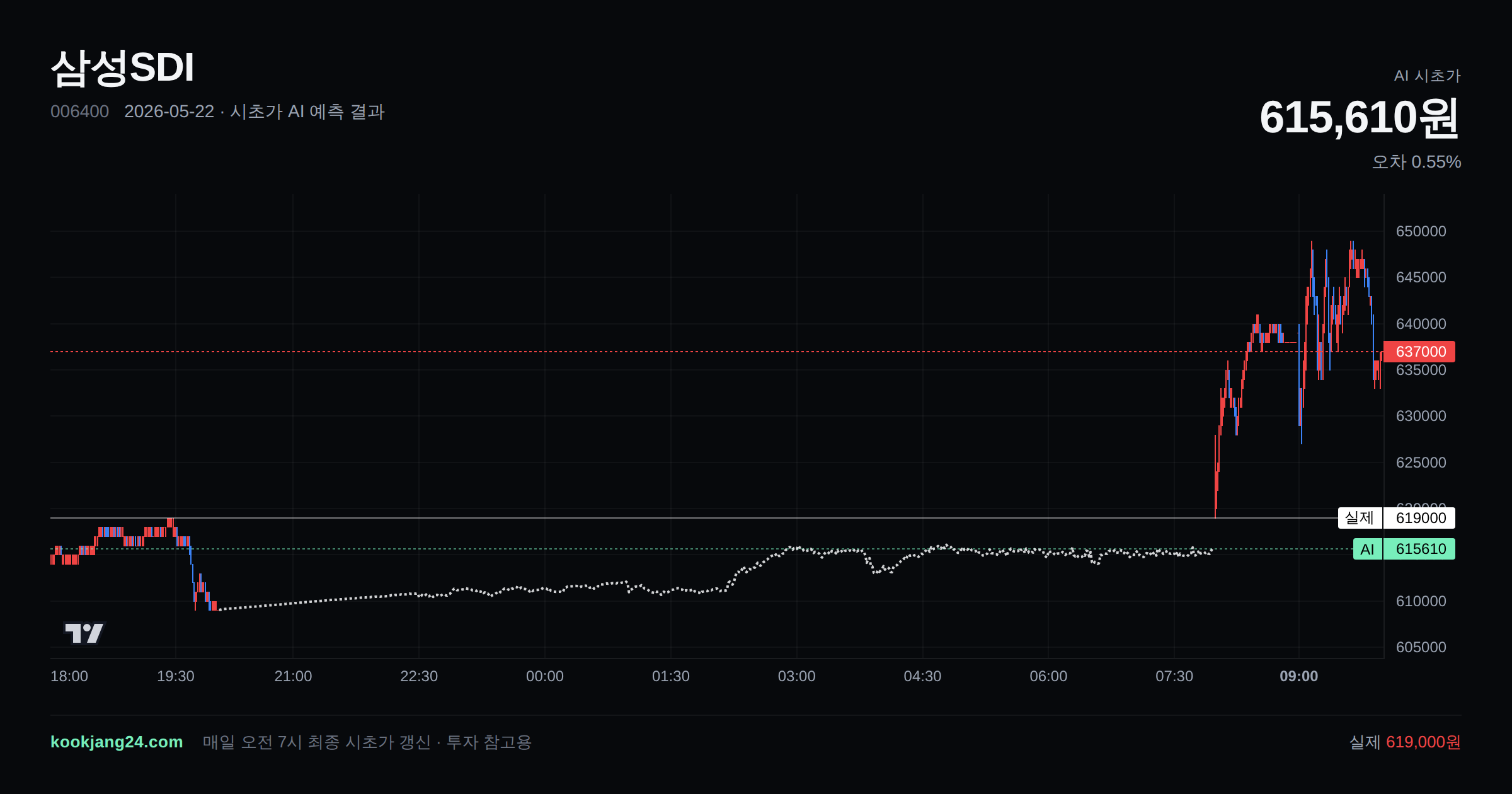Select the 637000 red price label
Viewport: 1512px width, 794px height.
1419,352
